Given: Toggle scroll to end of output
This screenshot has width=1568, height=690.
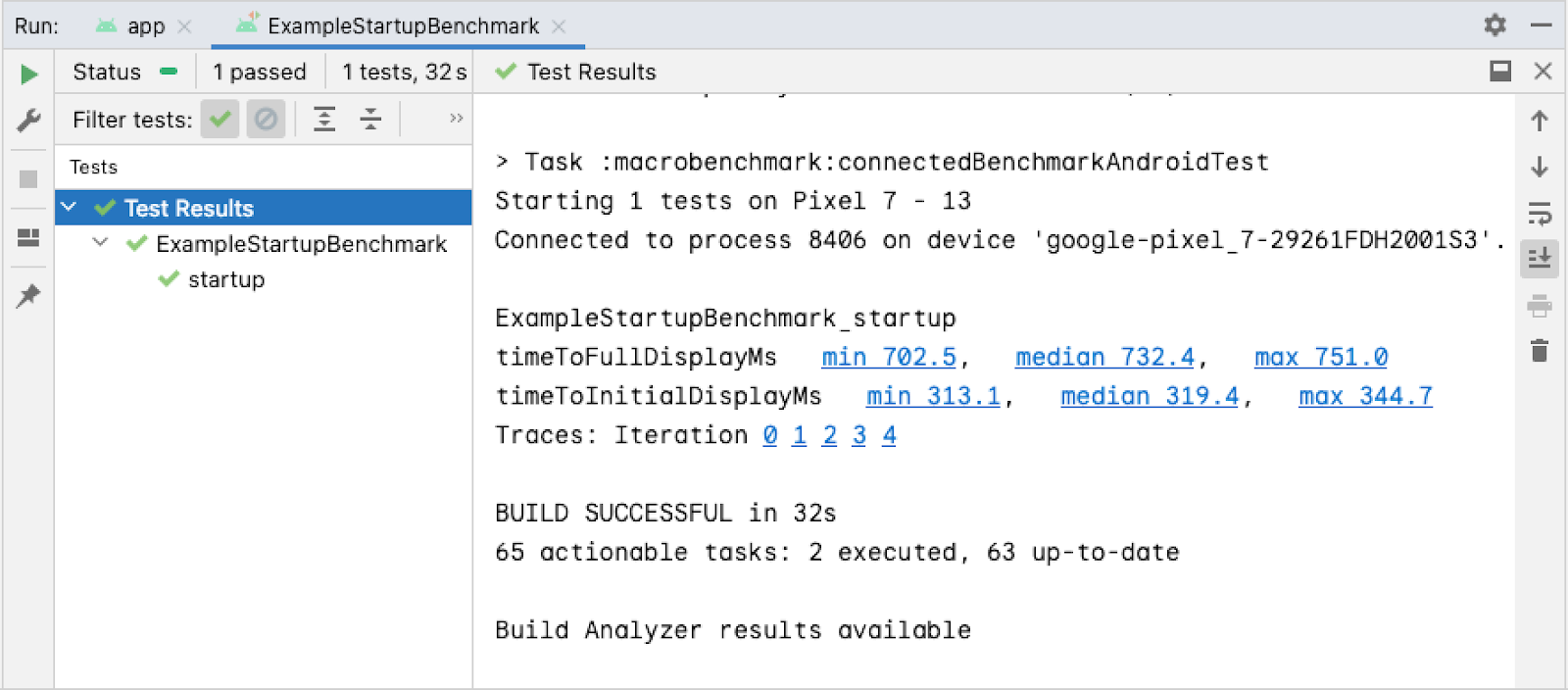Looking at the screenshot, I should pos(1540,259).
